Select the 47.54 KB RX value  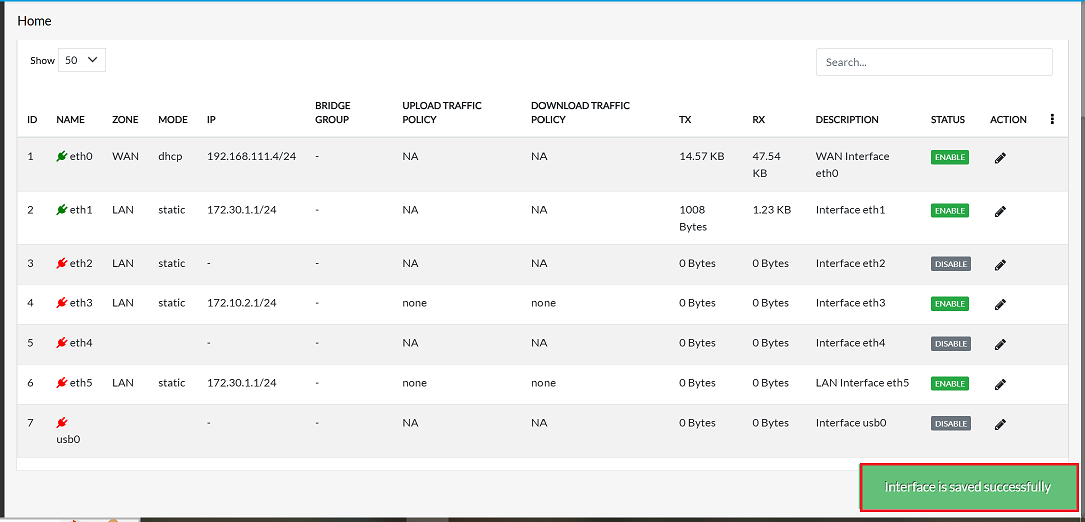[x=767, y=165]
